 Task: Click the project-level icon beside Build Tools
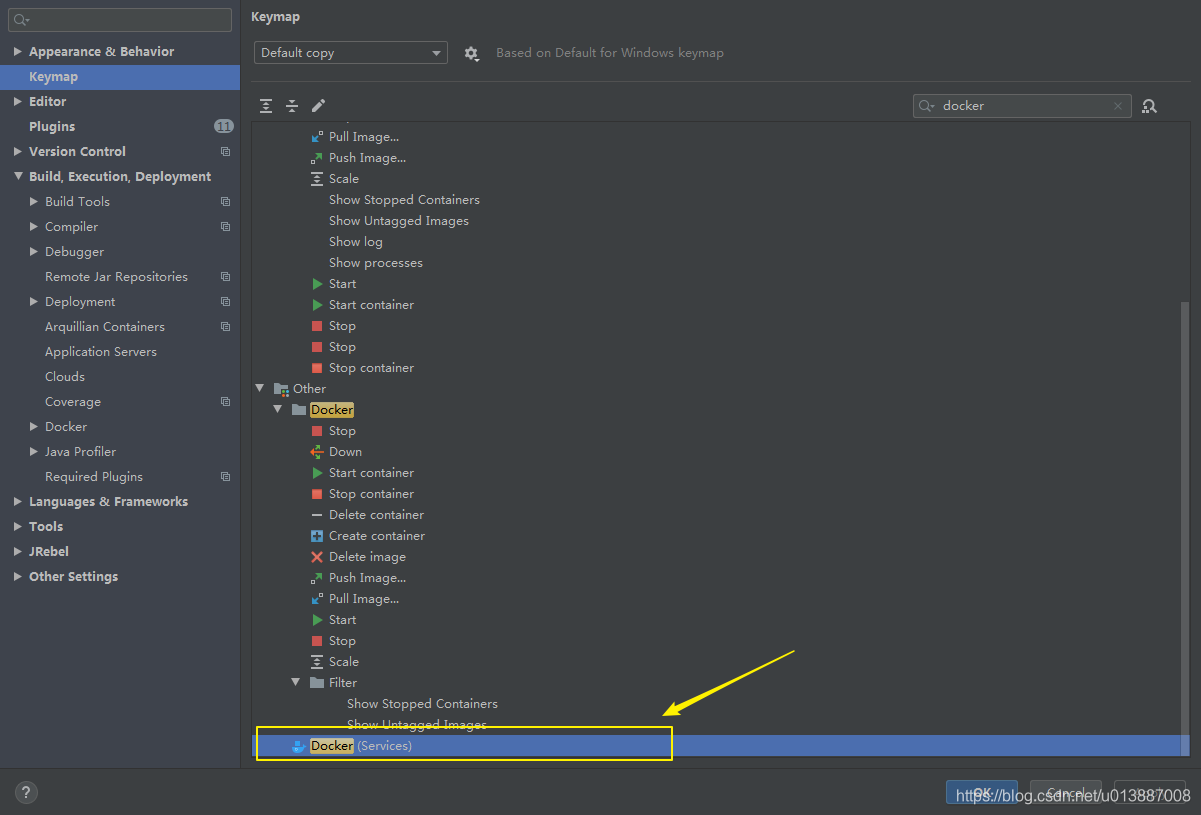pyautogui.click(x=225, y=202)
